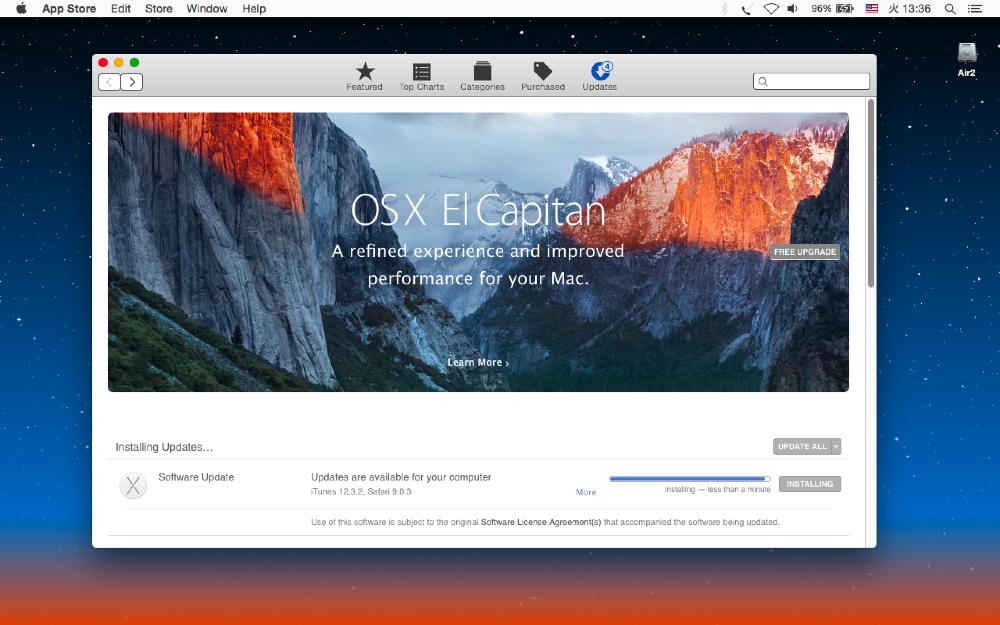This screenshot has height=625, width=1000.
Task: Click the 'Software Update' title text
Action: point(196,477)
